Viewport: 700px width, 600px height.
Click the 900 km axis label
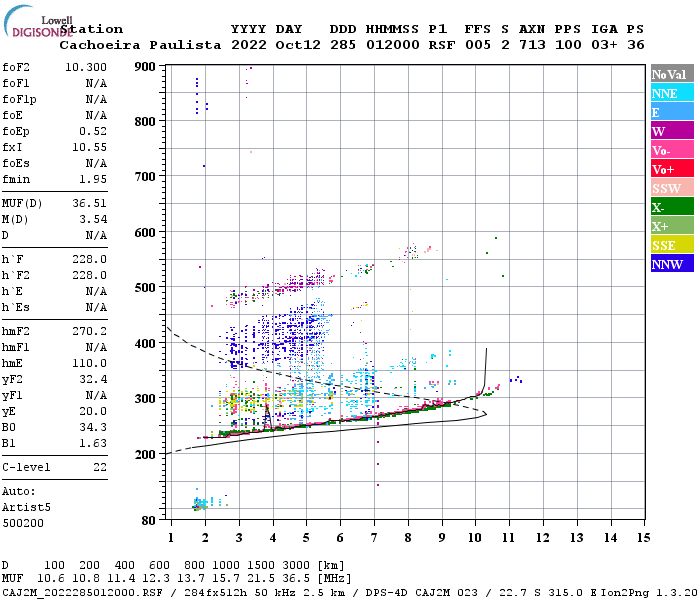pyautogui.click(x=145, y=67)
